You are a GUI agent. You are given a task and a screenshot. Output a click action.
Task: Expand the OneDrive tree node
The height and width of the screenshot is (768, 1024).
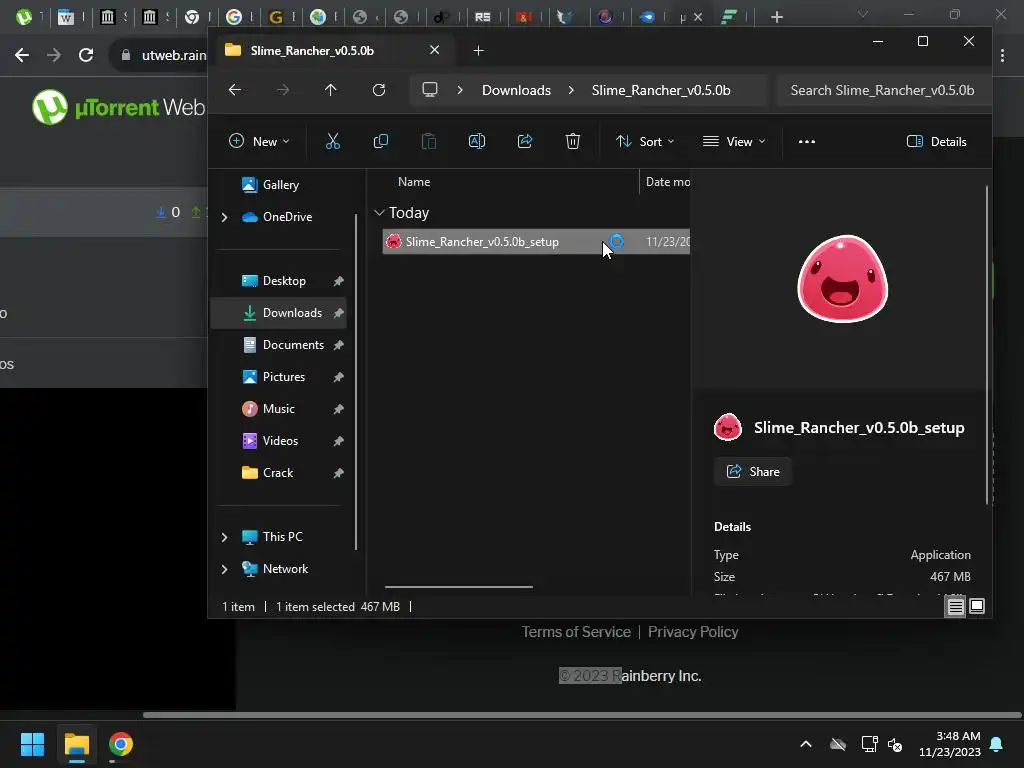point(225,217)
